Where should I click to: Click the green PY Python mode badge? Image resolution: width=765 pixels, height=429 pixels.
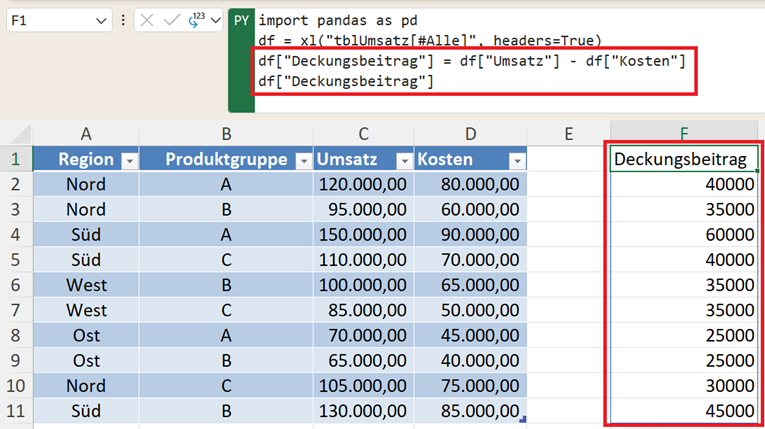tap(241, 20)
